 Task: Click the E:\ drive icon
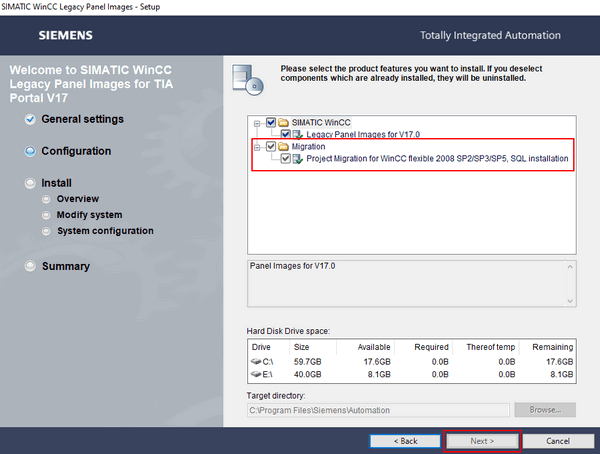[x=256, y=374]
